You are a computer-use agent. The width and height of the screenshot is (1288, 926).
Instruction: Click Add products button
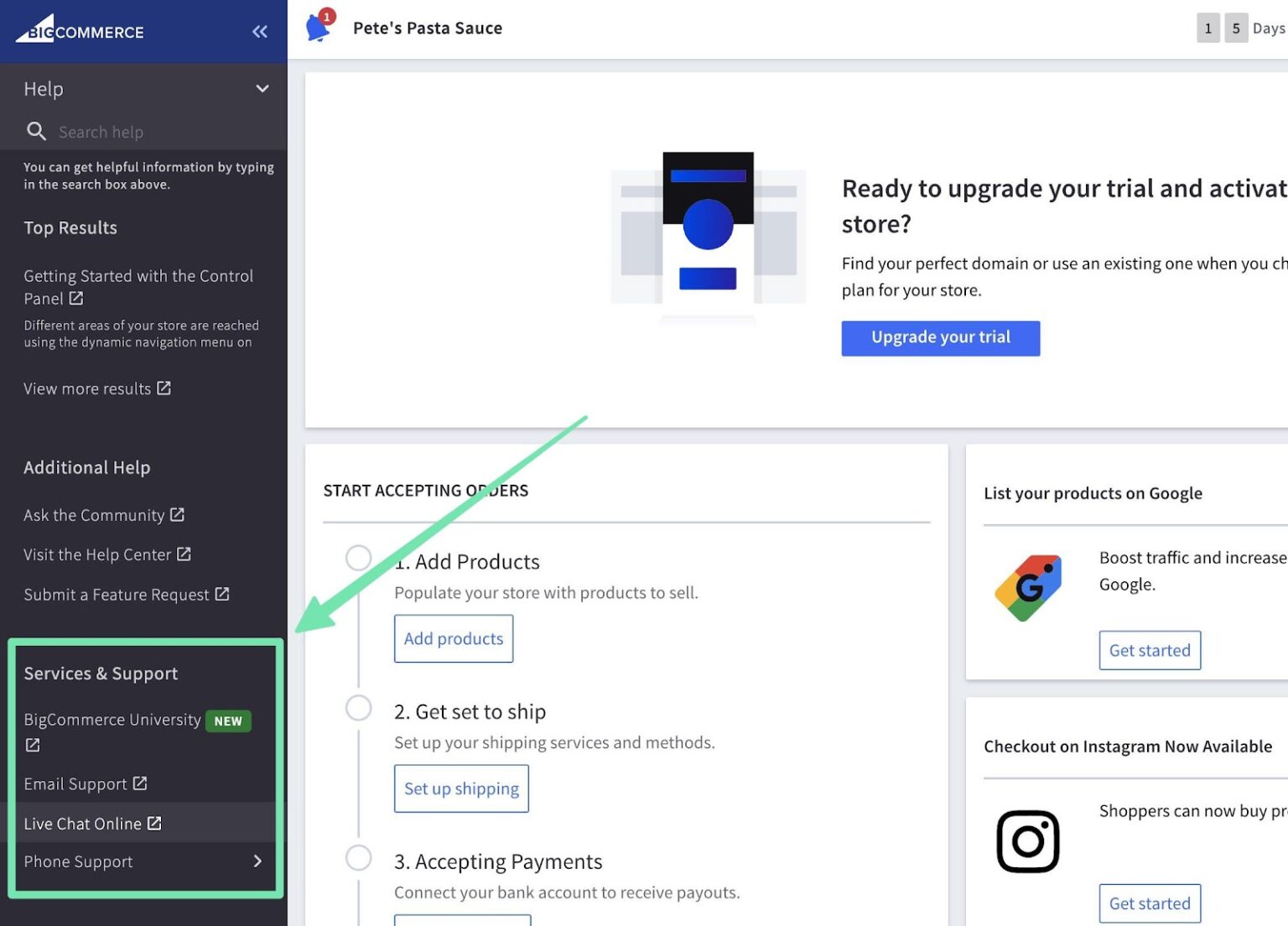454,638
